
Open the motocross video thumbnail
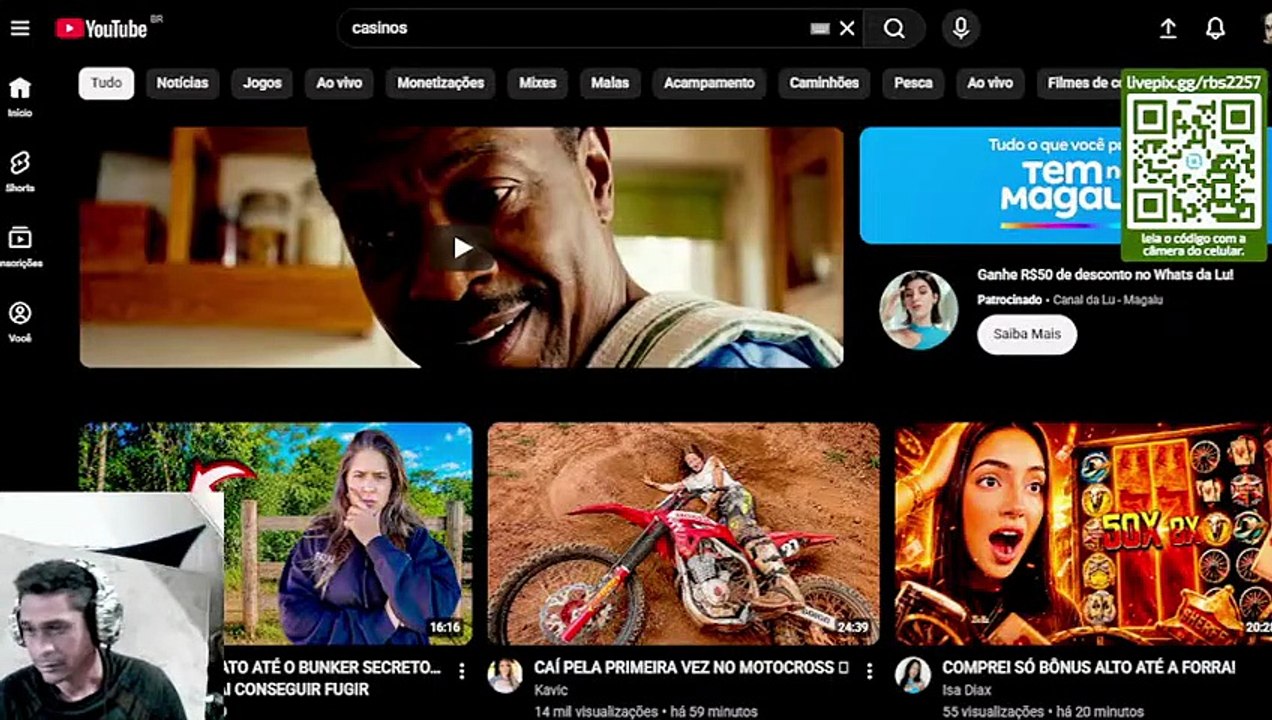tap(683, 534)
